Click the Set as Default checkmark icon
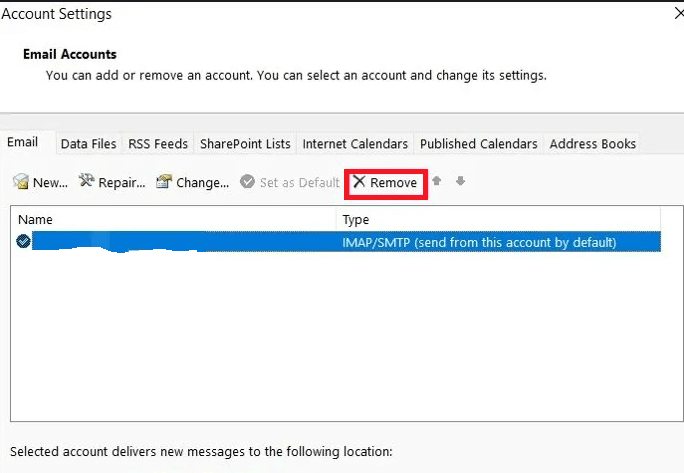Image resolution: width=684 pixels, height=473 pixels. [x=247, y=182]
